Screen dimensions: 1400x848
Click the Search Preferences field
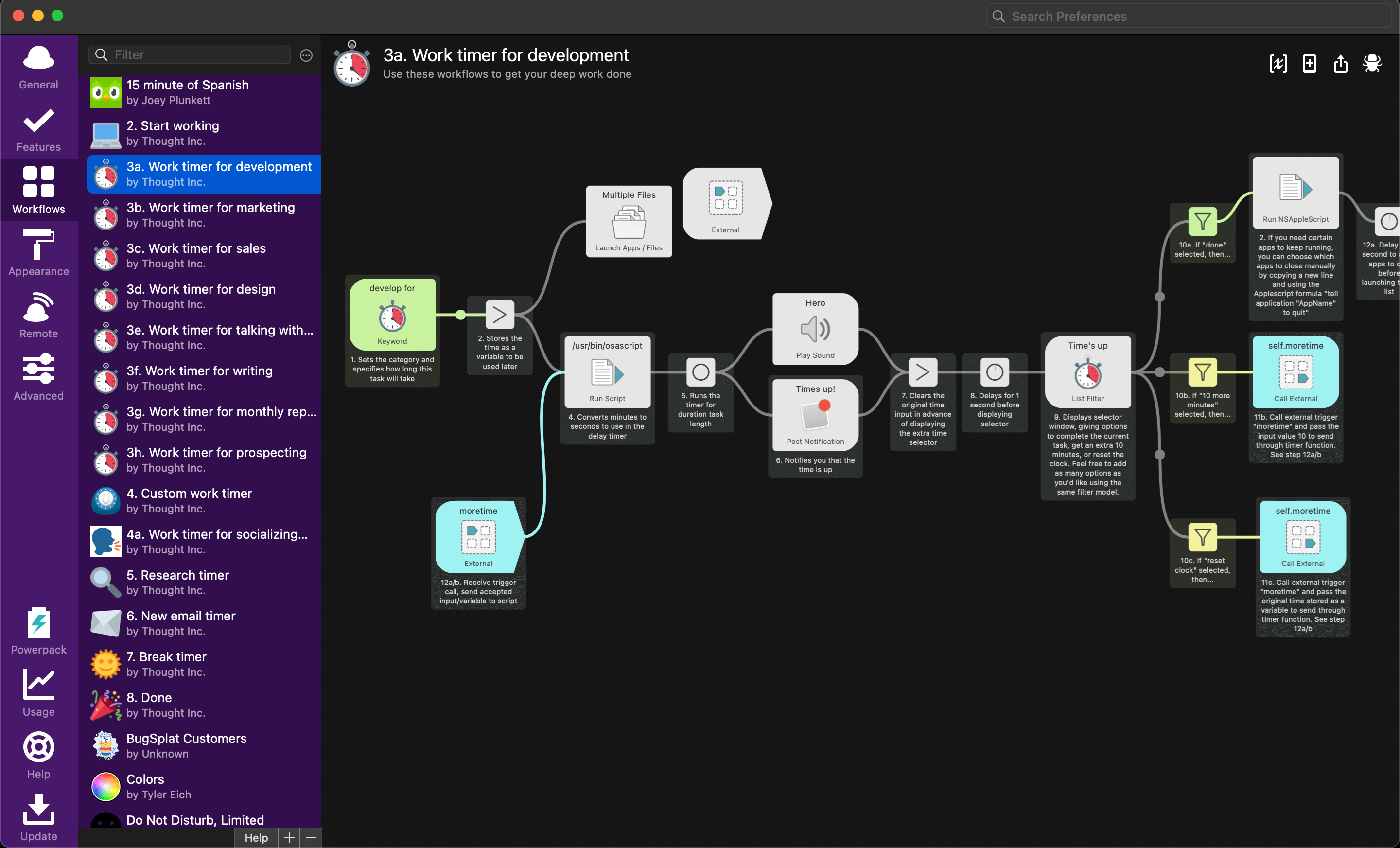tap(1188, 16)
